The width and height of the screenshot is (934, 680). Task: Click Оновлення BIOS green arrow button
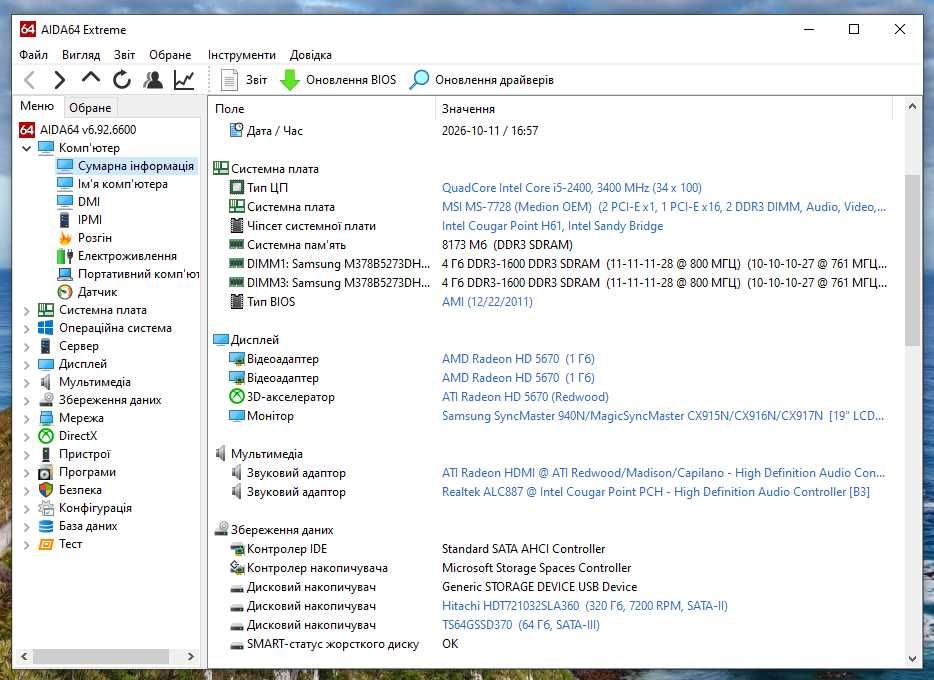(338, 80)
